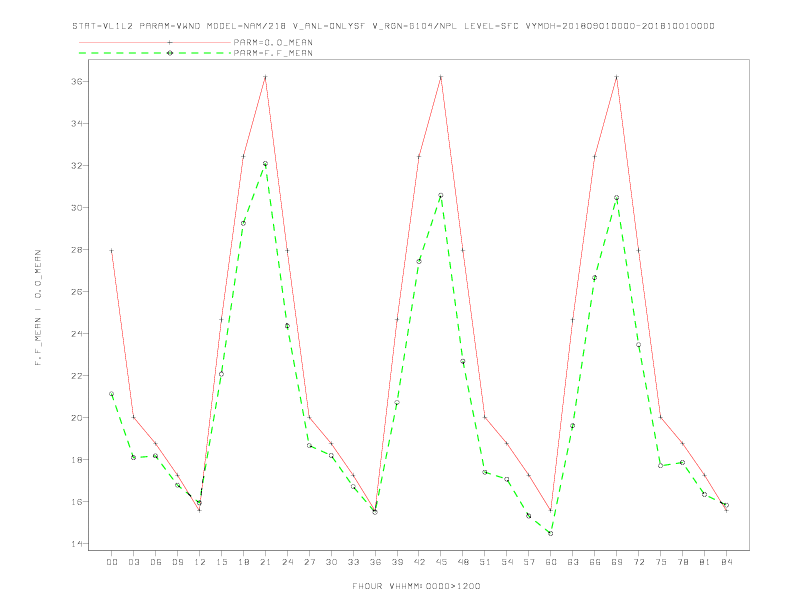Click the x-axis forecast hour label 51
Screen dimensions: 792x612
485,562
